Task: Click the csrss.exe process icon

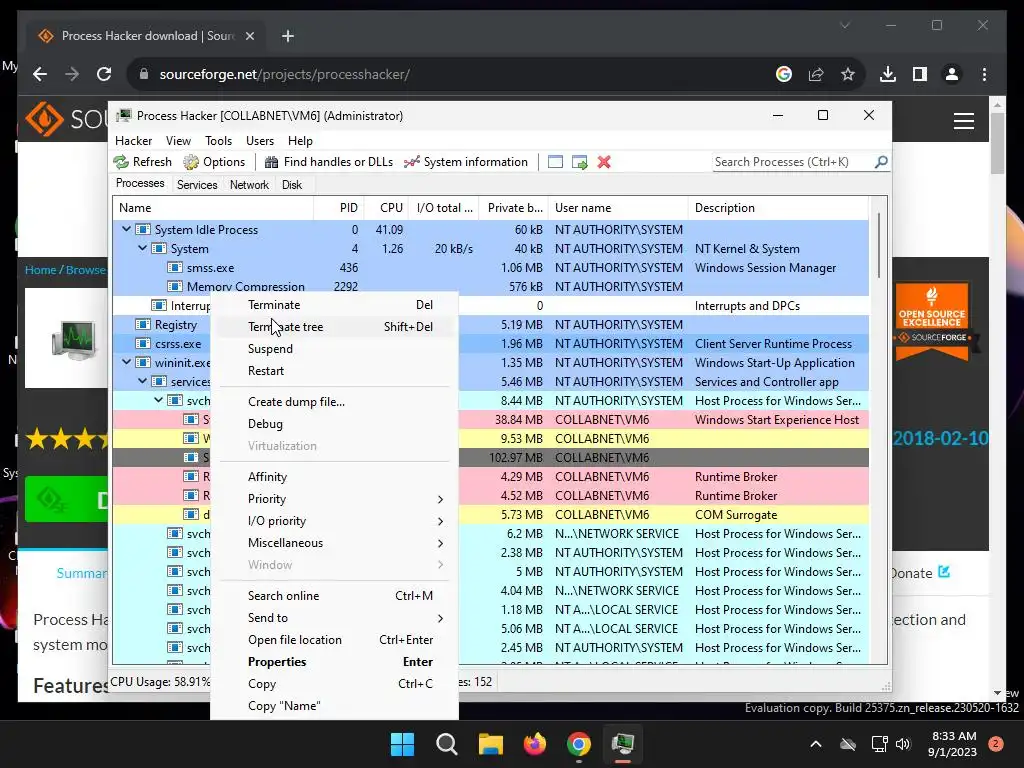Action: pos(142,344)
